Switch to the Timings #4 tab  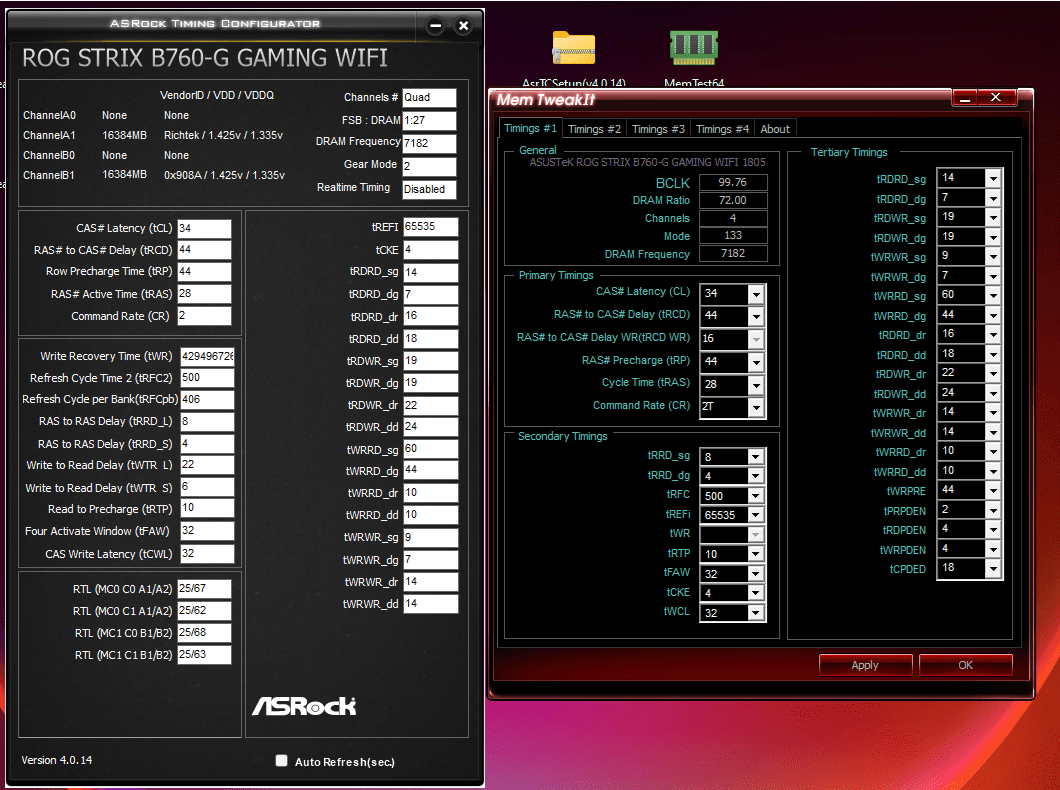(722, 129)
